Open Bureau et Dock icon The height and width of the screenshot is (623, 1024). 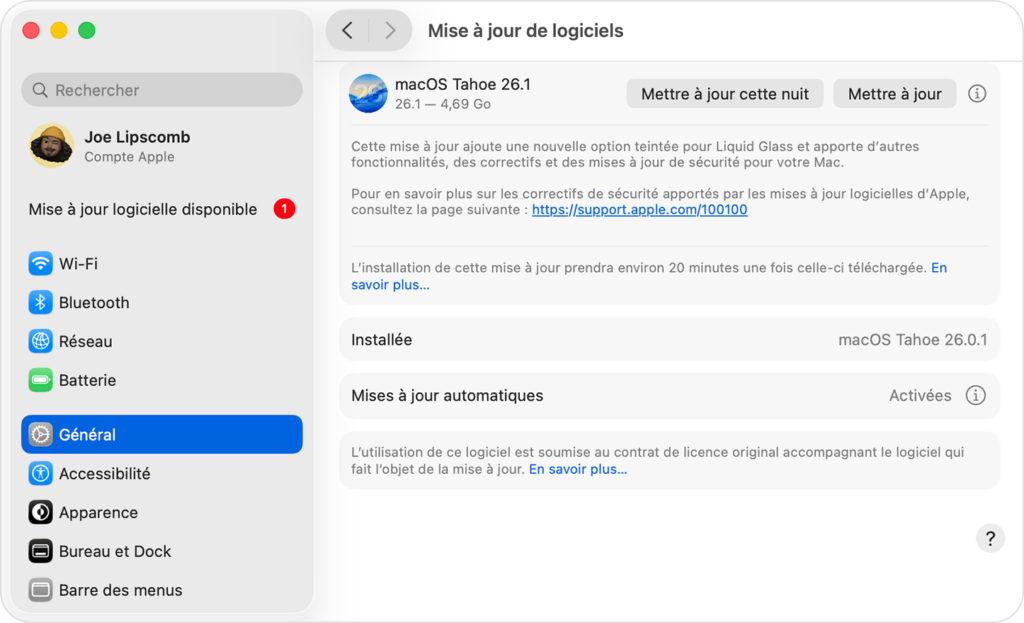click(x=40, y=552)
